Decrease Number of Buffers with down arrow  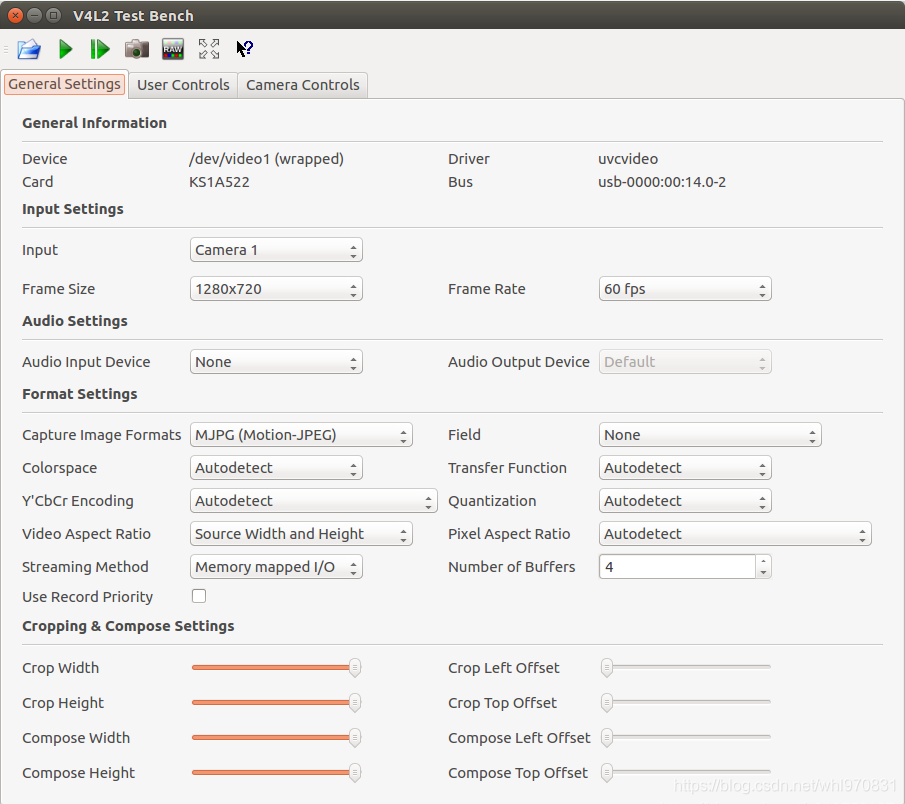(x=764, y=573)
